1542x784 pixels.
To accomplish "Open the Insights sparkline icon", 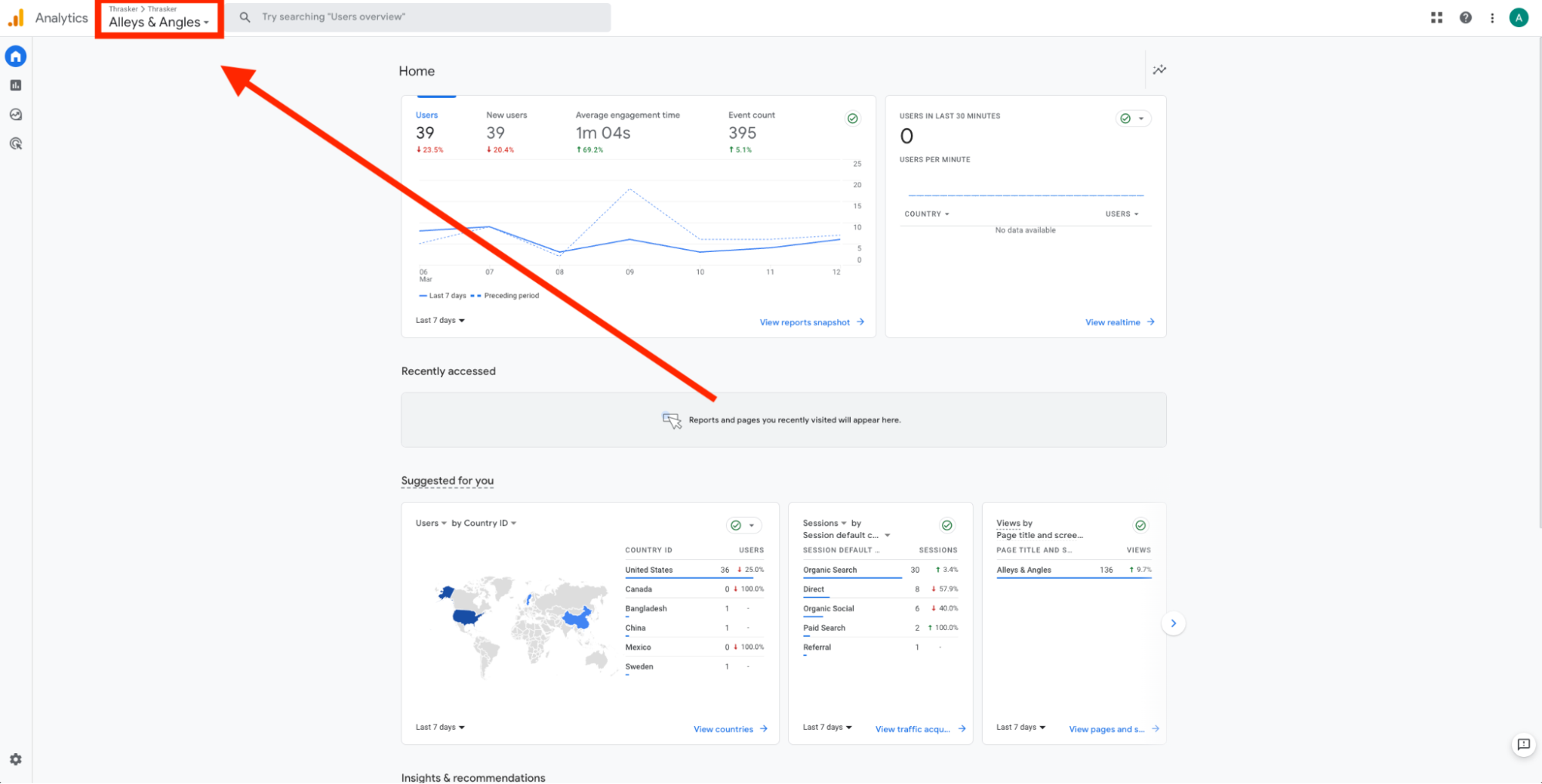I will pos(1159,70).
